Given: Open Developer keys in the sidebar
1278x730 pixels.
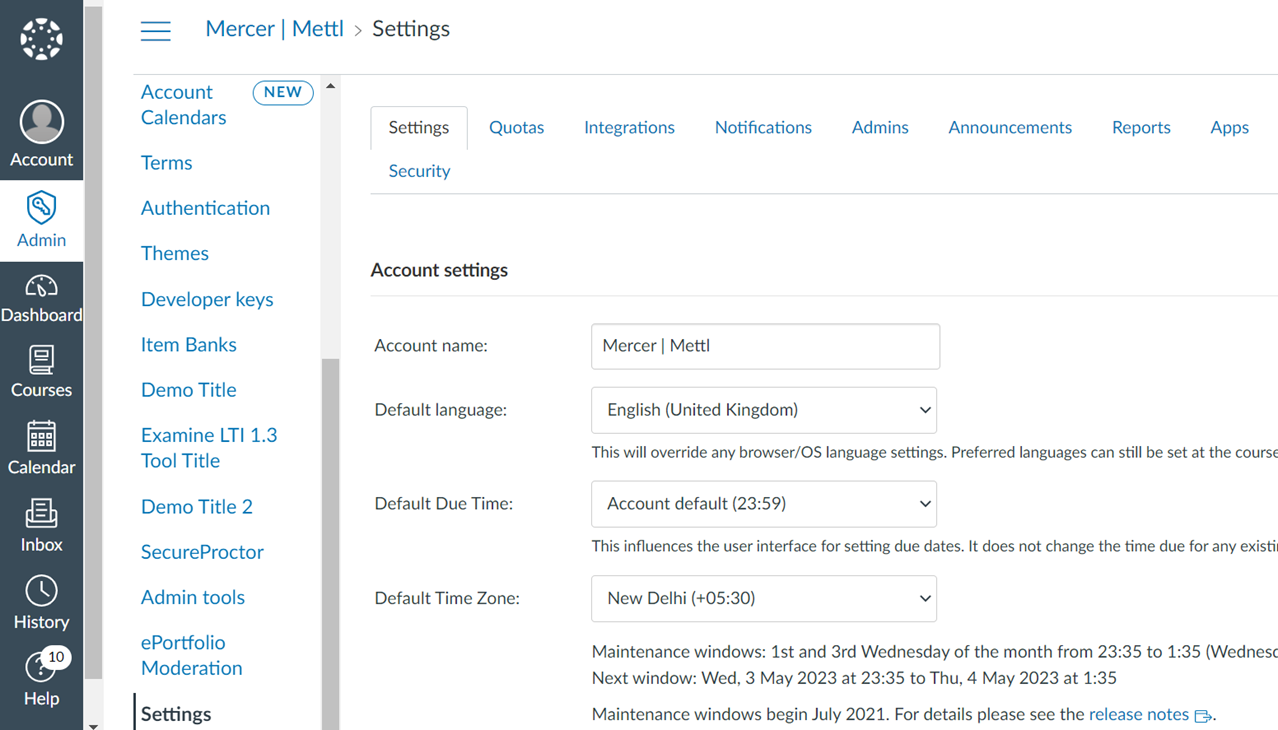Looking at the screenshot, I should [x=207, y=299].
